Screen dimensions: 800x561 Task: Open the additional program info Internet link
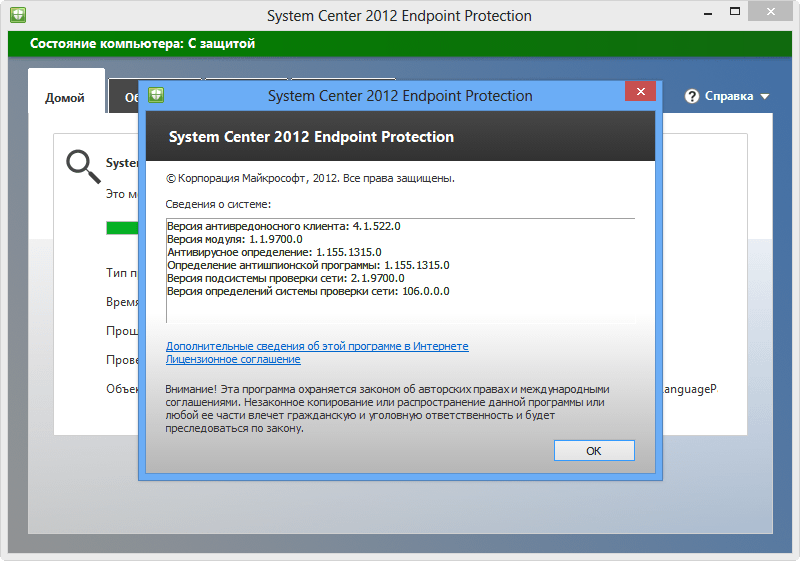tap(317, 346)
